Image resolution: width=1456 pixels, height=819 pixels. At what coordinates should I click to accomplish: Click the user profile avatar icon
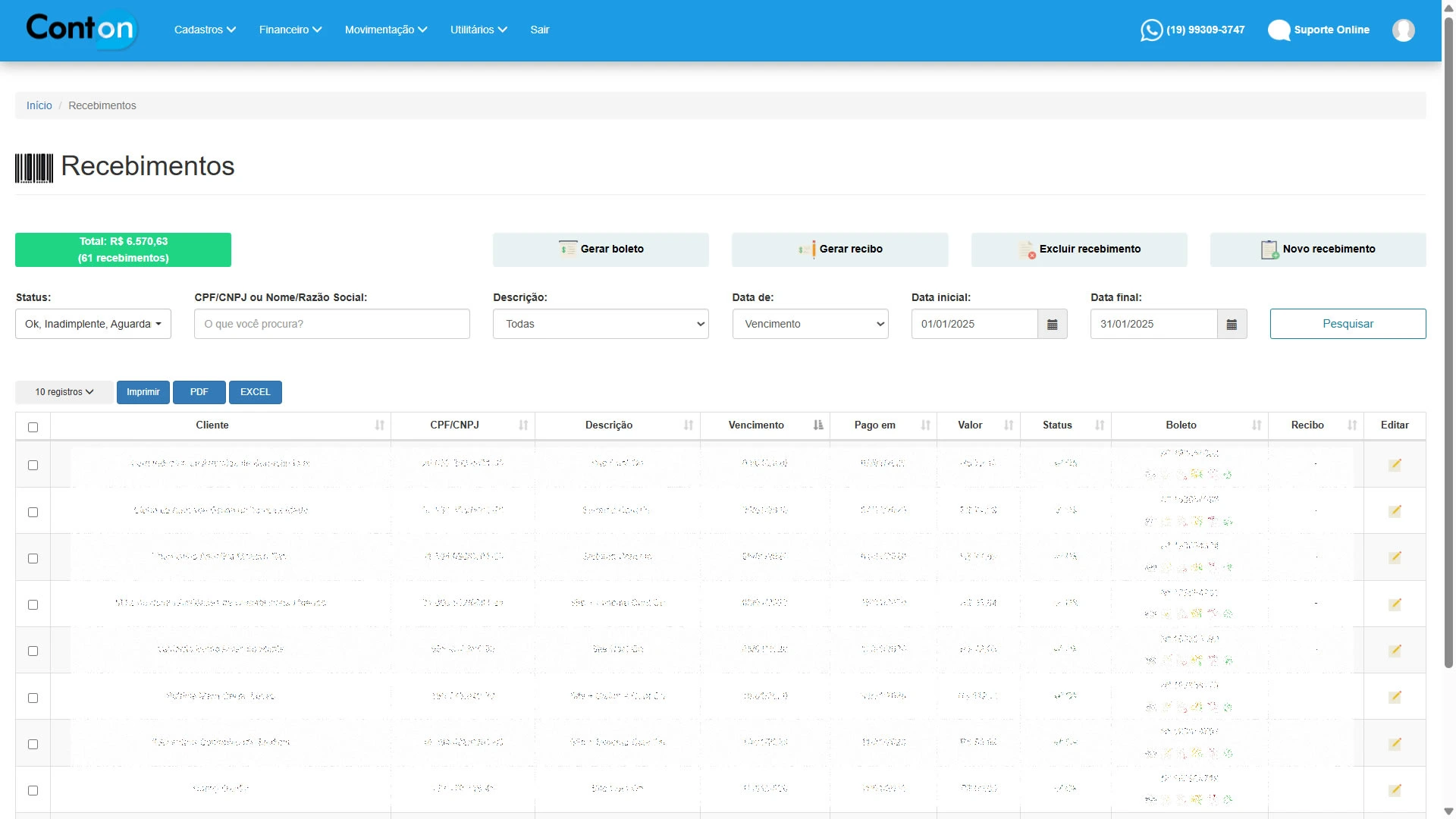[1403, 30]
